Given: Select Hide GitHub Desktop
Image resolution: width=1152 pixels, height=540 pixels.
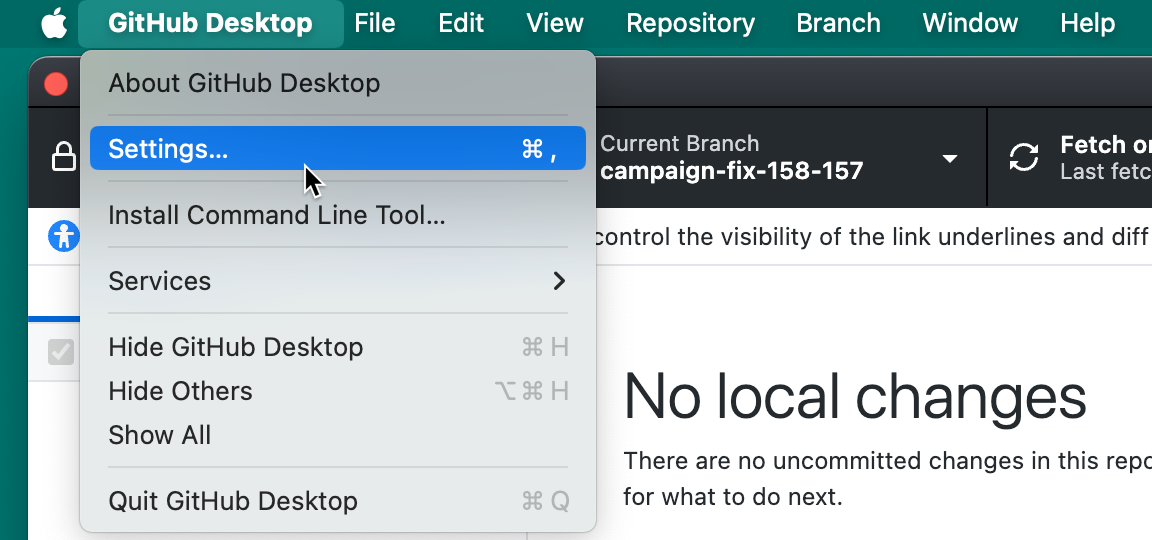Looking at the screenshot, I should (x=338, y=347).
